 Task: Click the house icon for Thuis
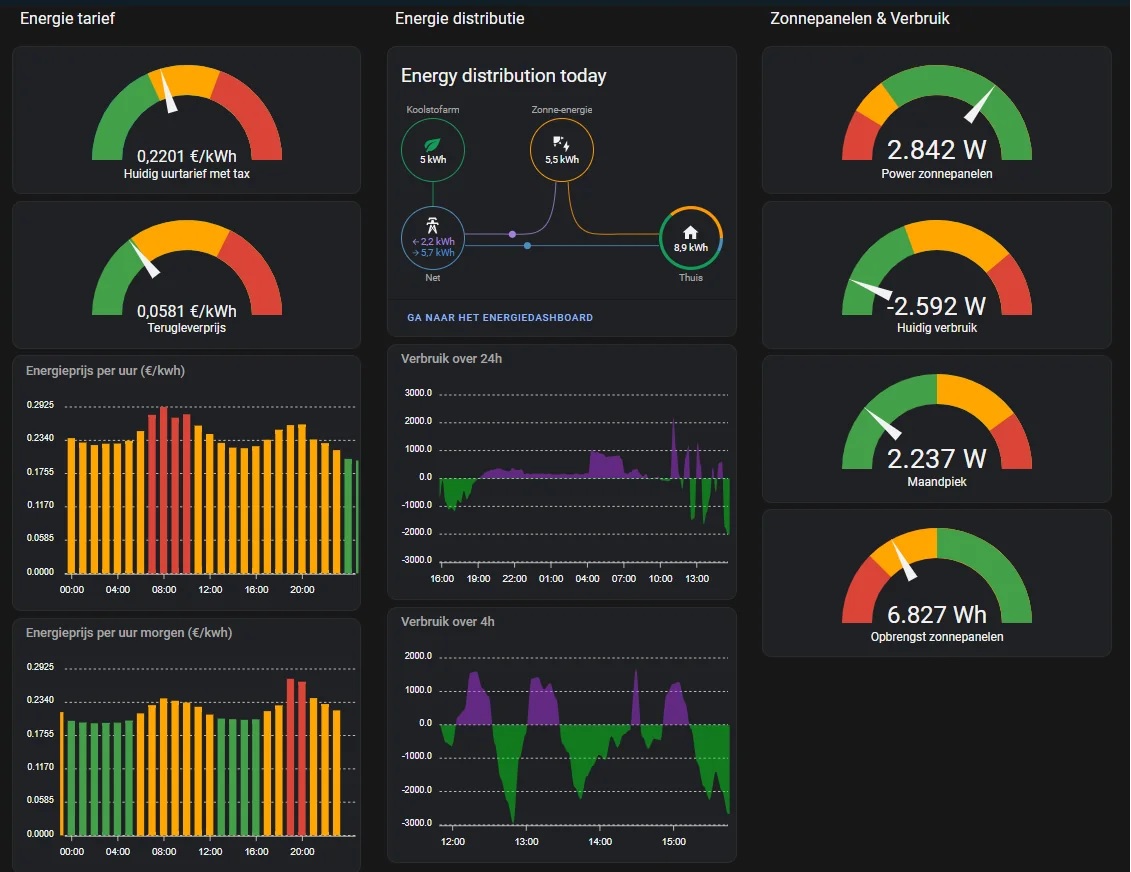pos(690,232)
